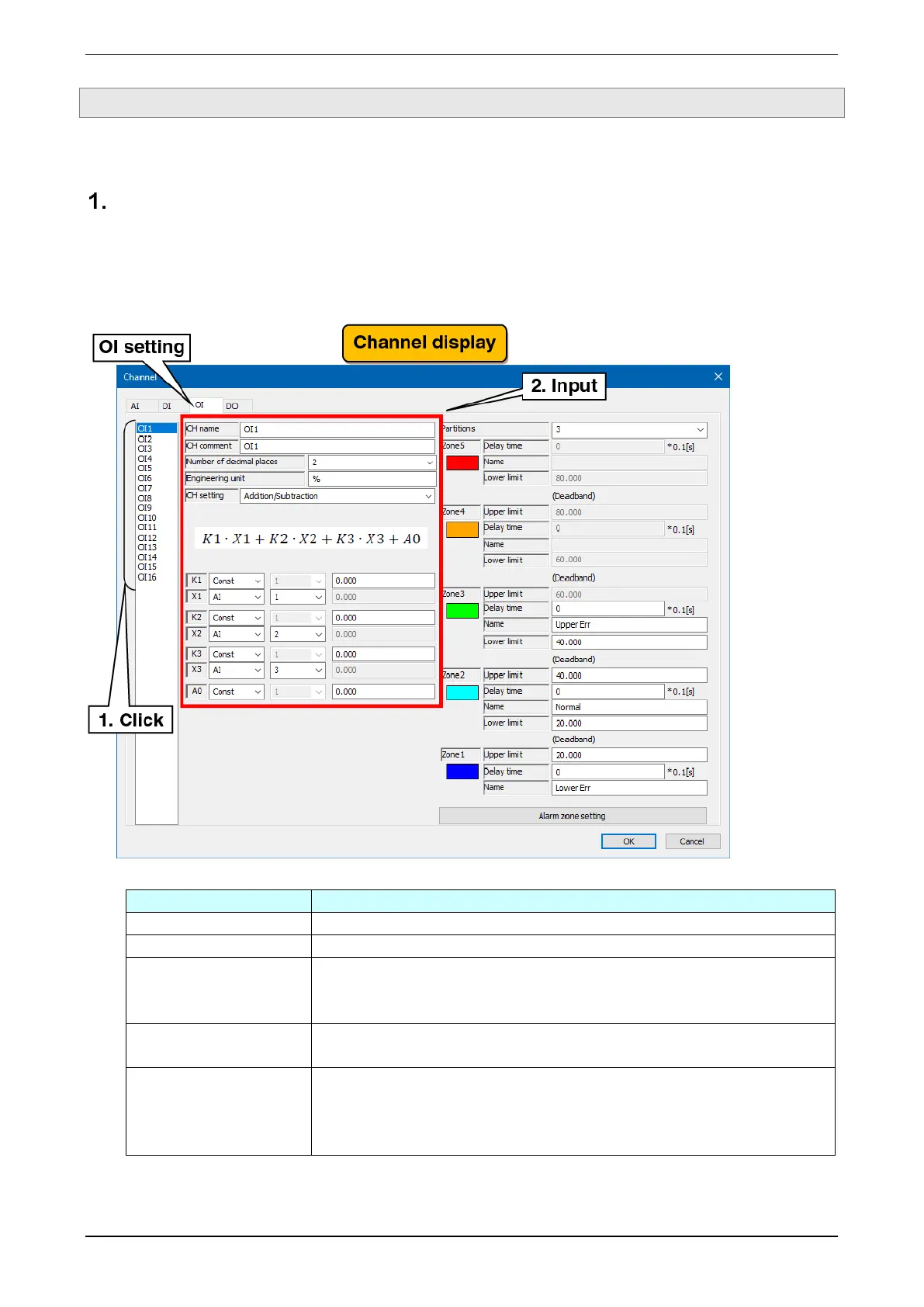Click the Engineering unit field
The height and width of the screenshot is (1307, 924).
coord(372,479)
